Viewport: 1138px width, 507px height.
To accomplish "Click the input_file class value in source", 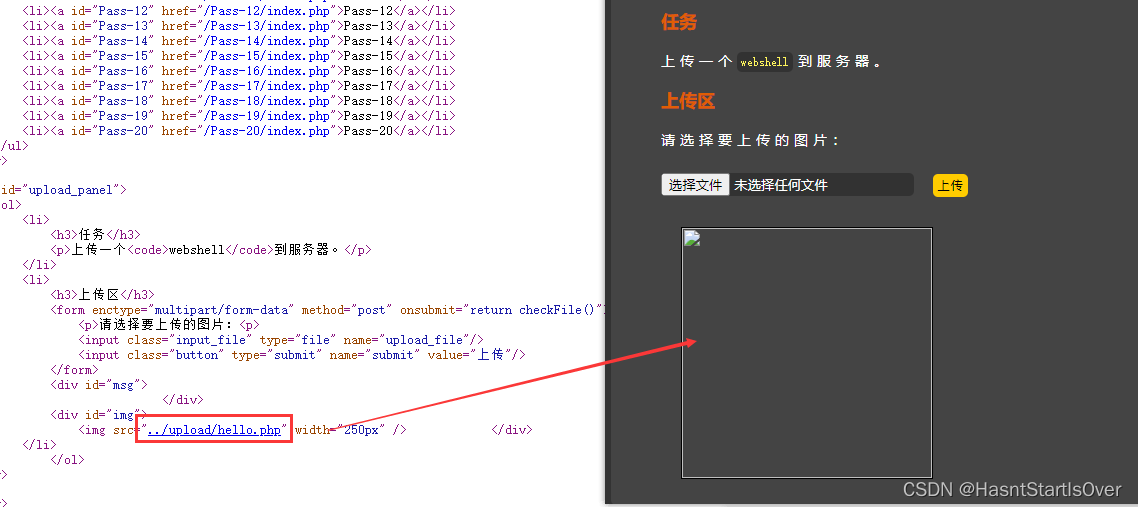I will (211, 340).
